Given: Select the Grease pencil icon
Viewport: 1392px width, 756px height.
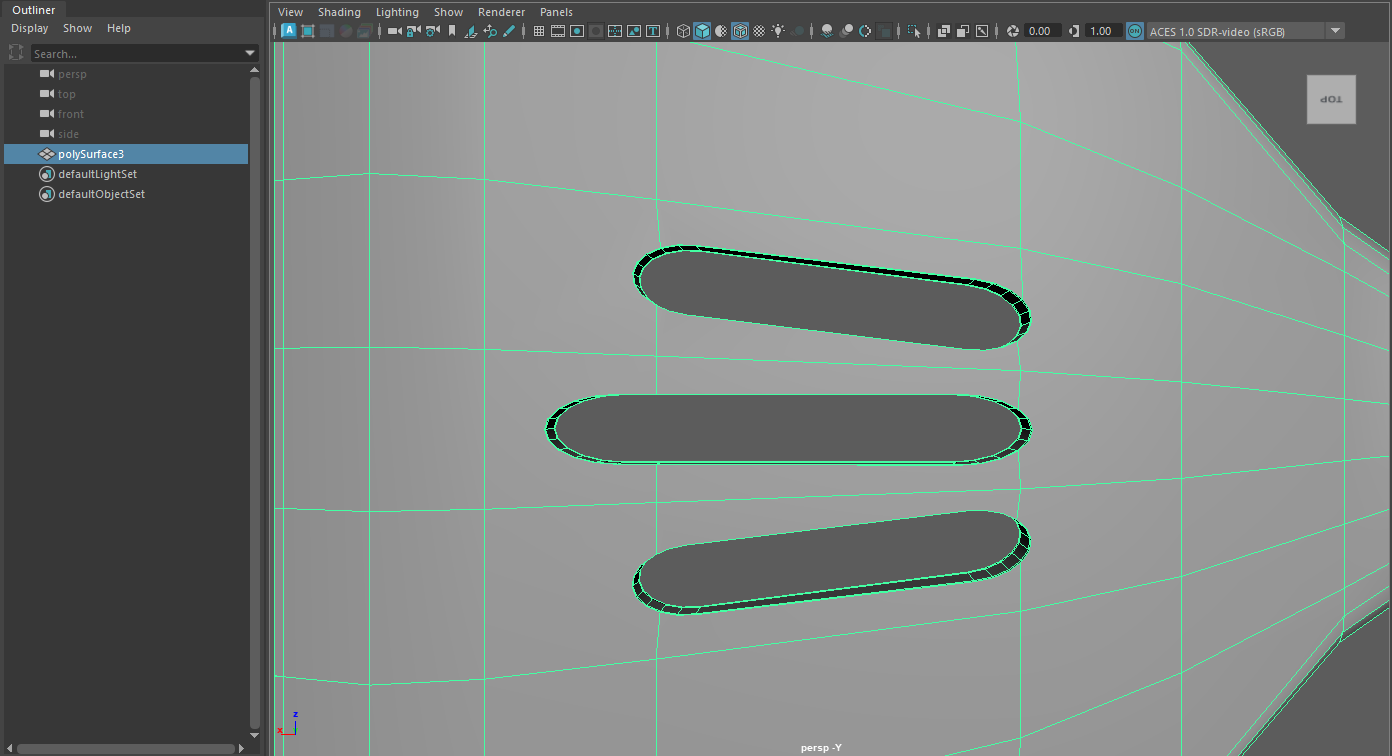Looking at the screenshot, I should pyautogui.click(x=509, y=31).
